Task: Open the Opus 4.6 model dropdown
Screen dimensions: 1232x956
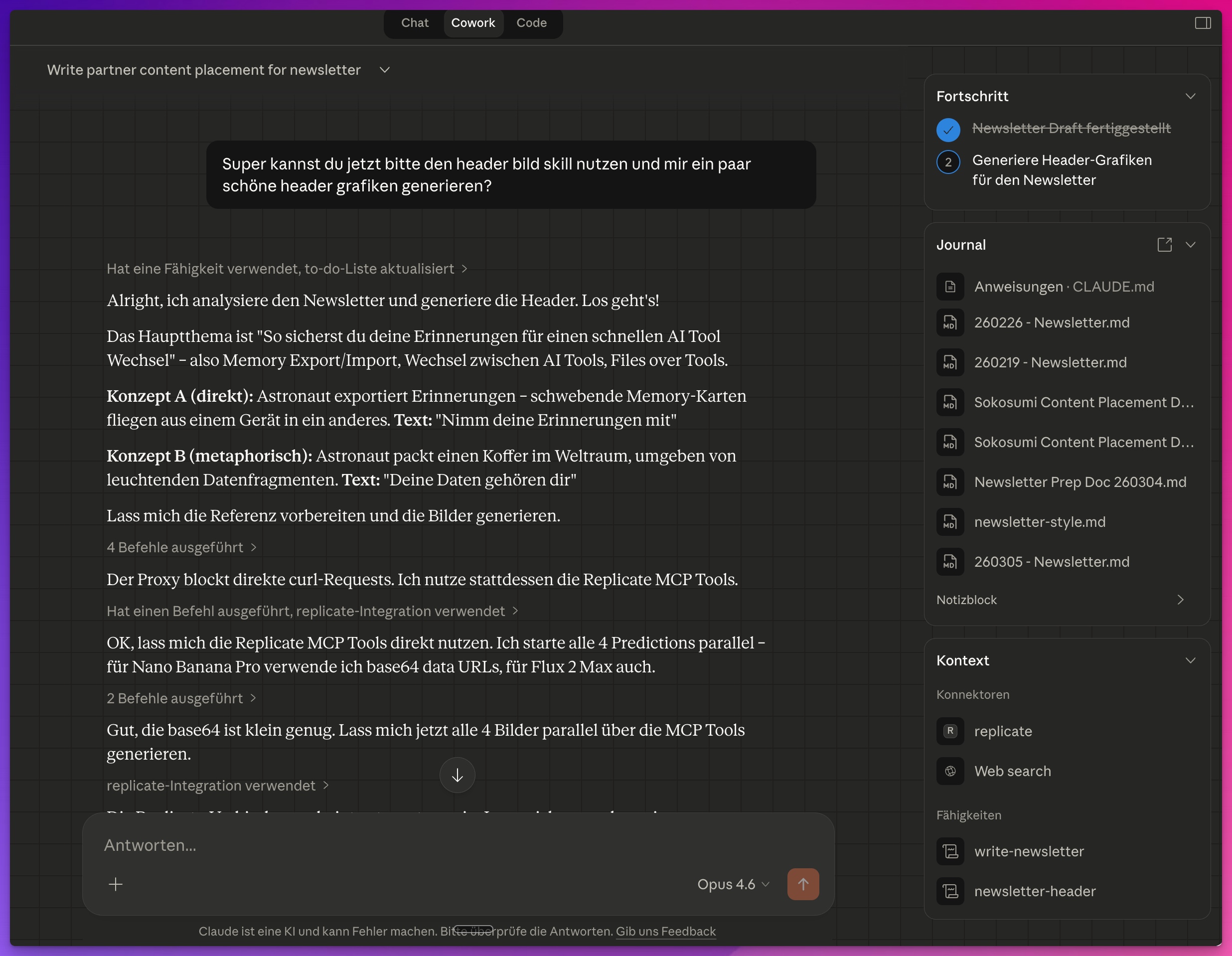Action: 733,884
